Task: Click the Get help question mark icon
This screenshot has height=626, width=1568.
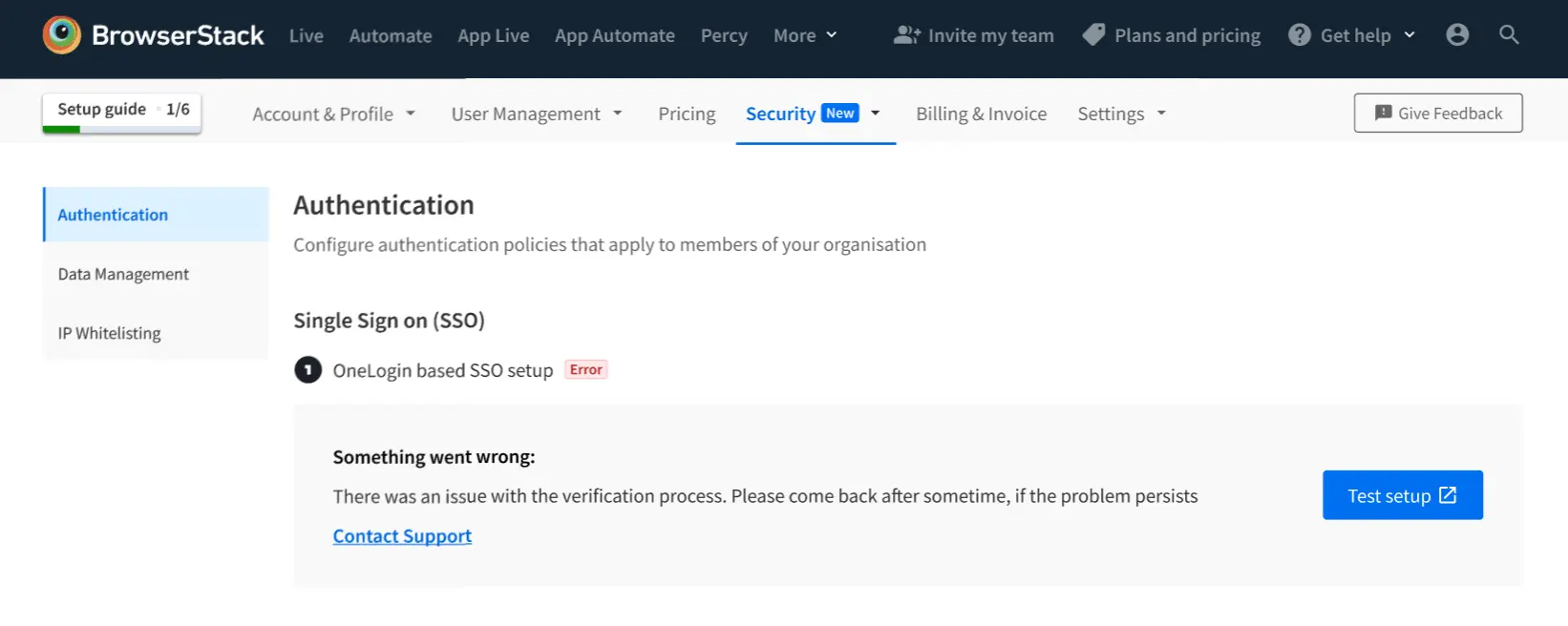Action: 1299,35
